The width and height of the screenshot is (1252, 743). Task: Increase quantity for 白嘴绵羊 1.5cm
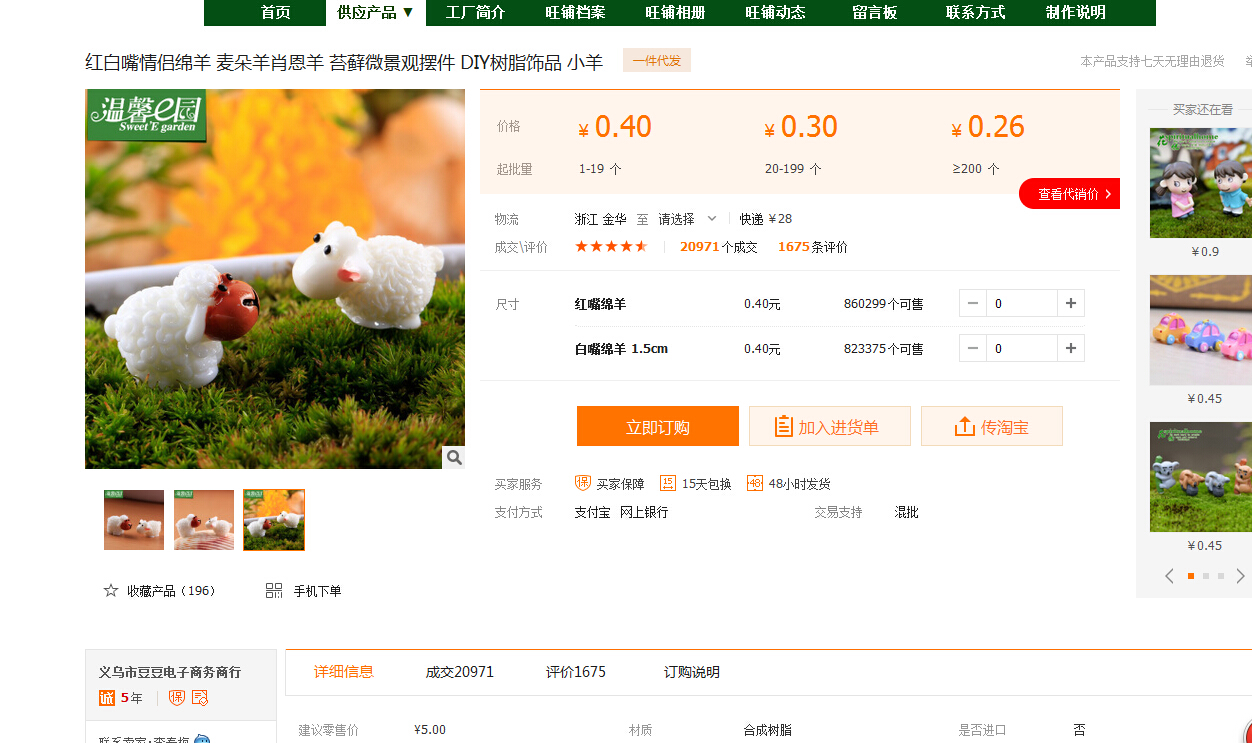coord(1071,348)
